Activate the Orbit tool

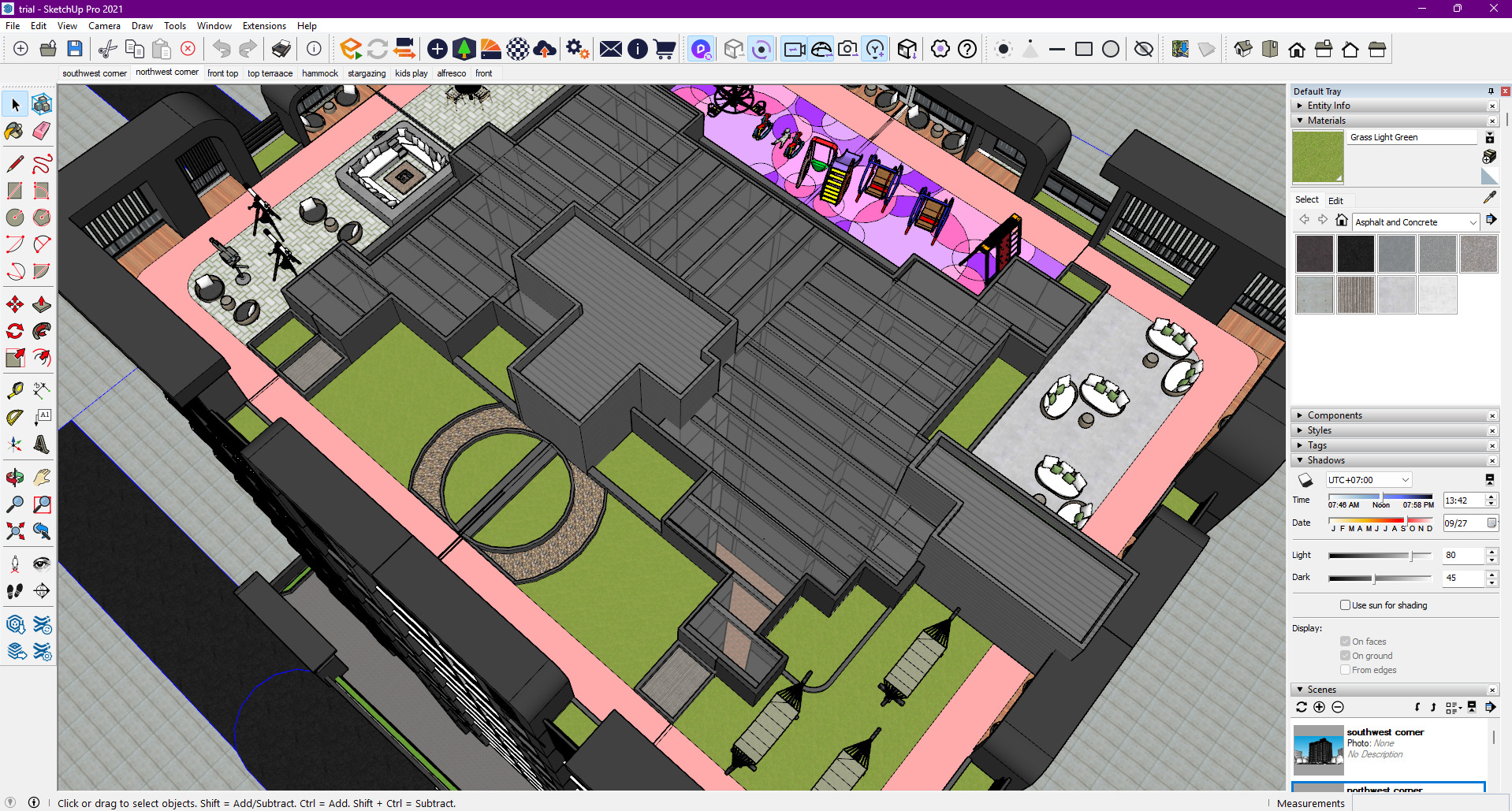click(x=14, y=477)
